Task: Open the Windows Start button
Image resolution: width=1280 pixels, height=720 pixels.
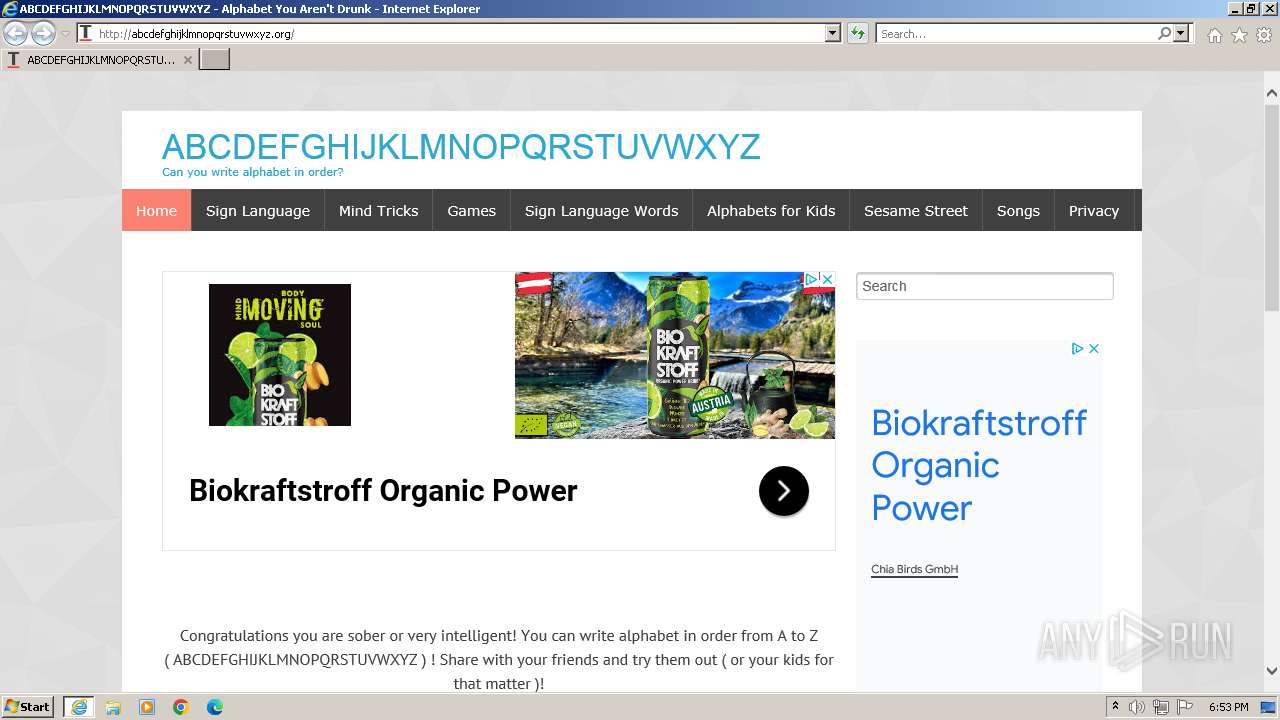Action: (28, 706)
